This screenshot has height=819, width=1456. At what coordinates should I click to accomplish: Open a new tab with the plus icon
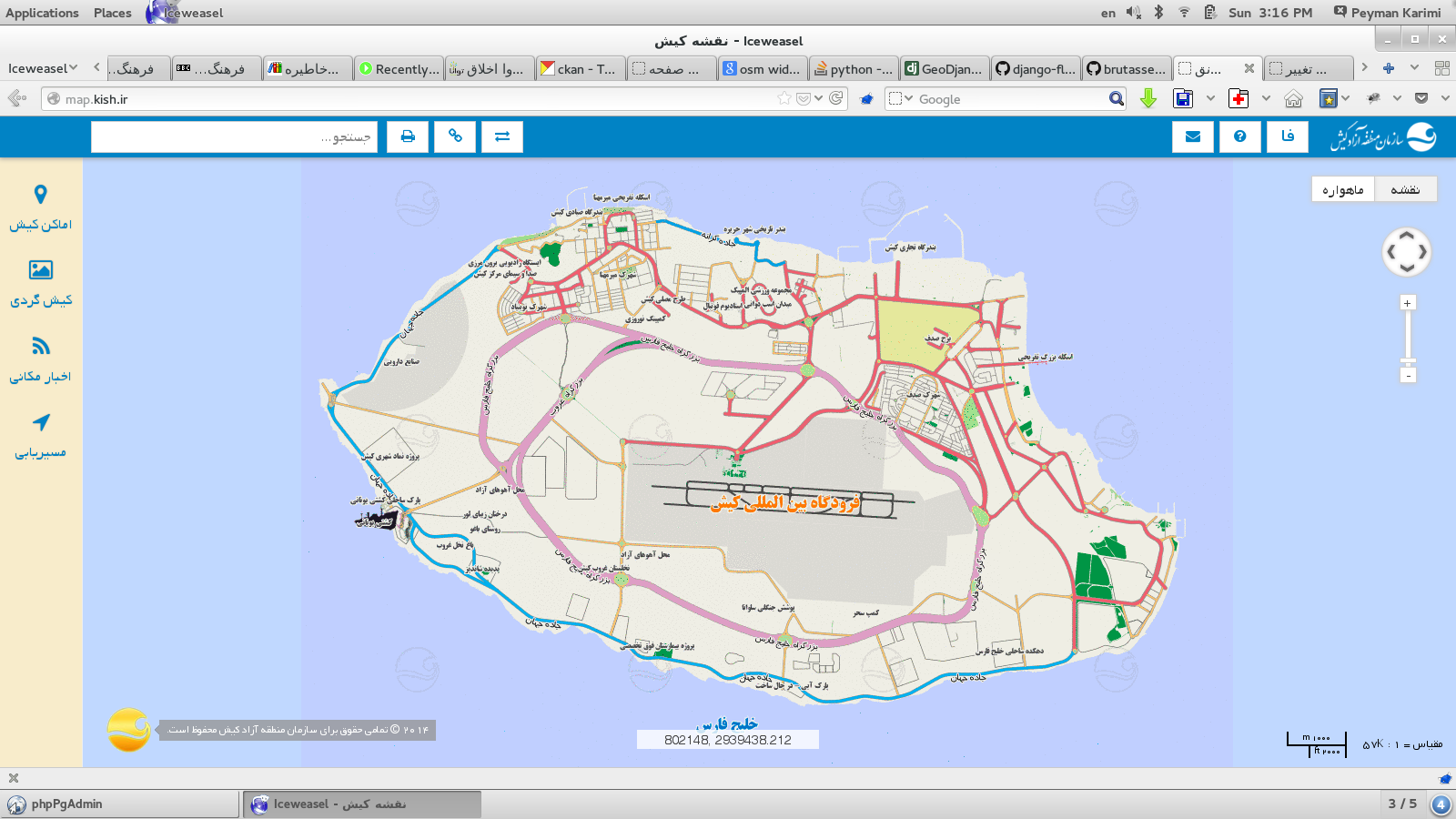click(1389, 68)
